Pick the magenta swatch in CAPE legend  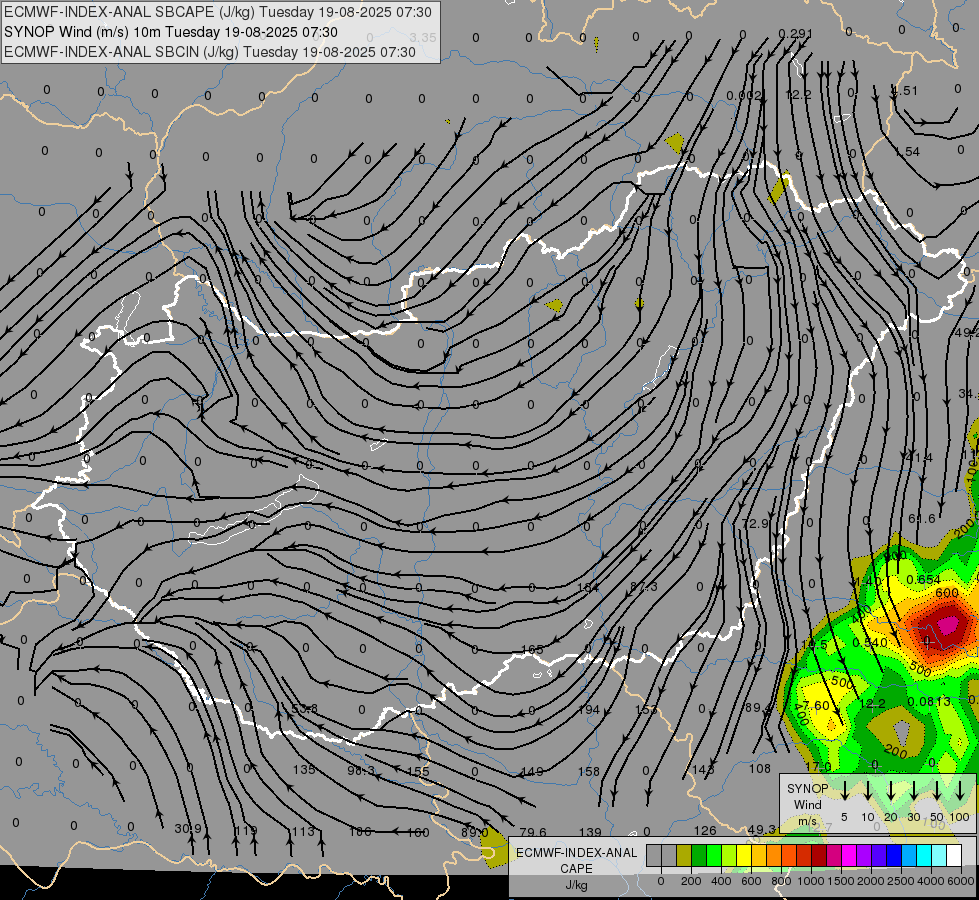tap(849, 855)
